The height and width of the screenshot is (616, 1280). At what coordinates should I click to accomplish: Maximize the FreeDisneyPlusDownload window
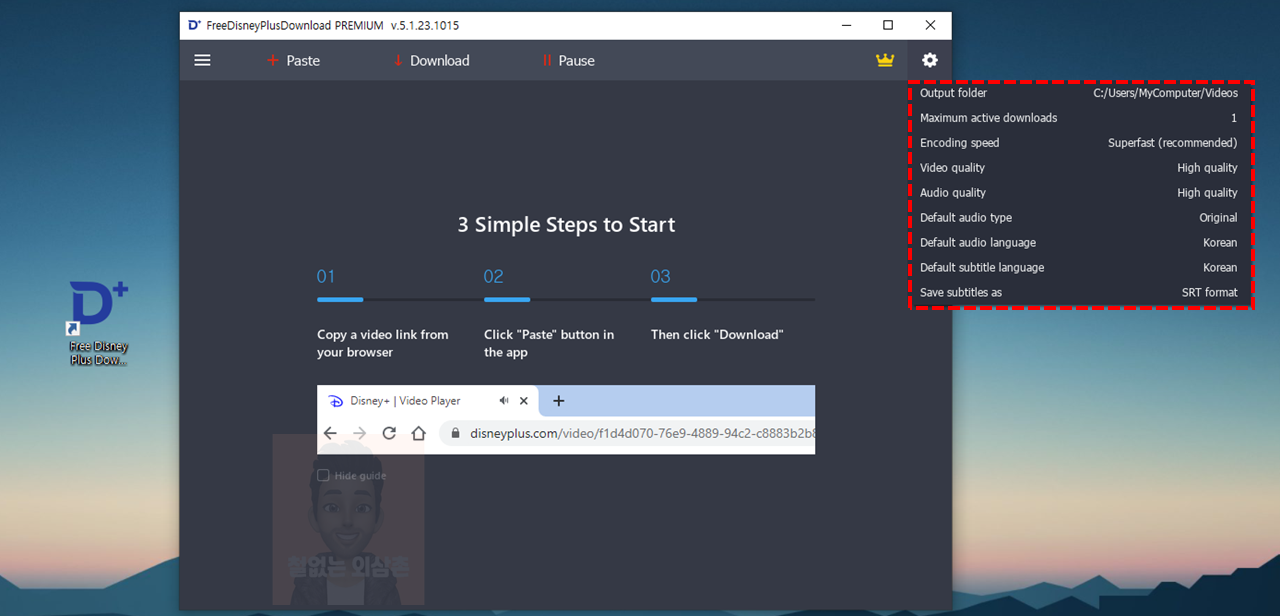click(888, 25)
